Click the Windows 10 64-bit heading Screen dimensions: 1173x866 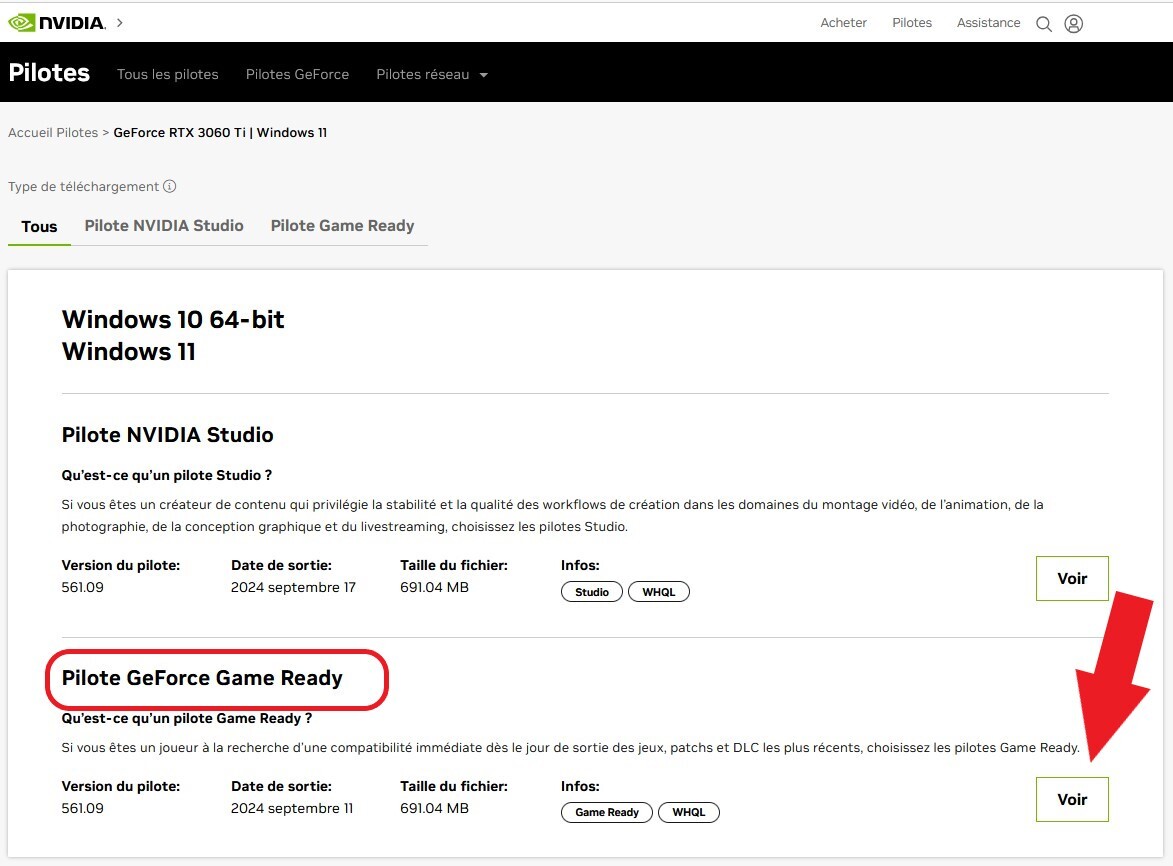click(173, 319)
